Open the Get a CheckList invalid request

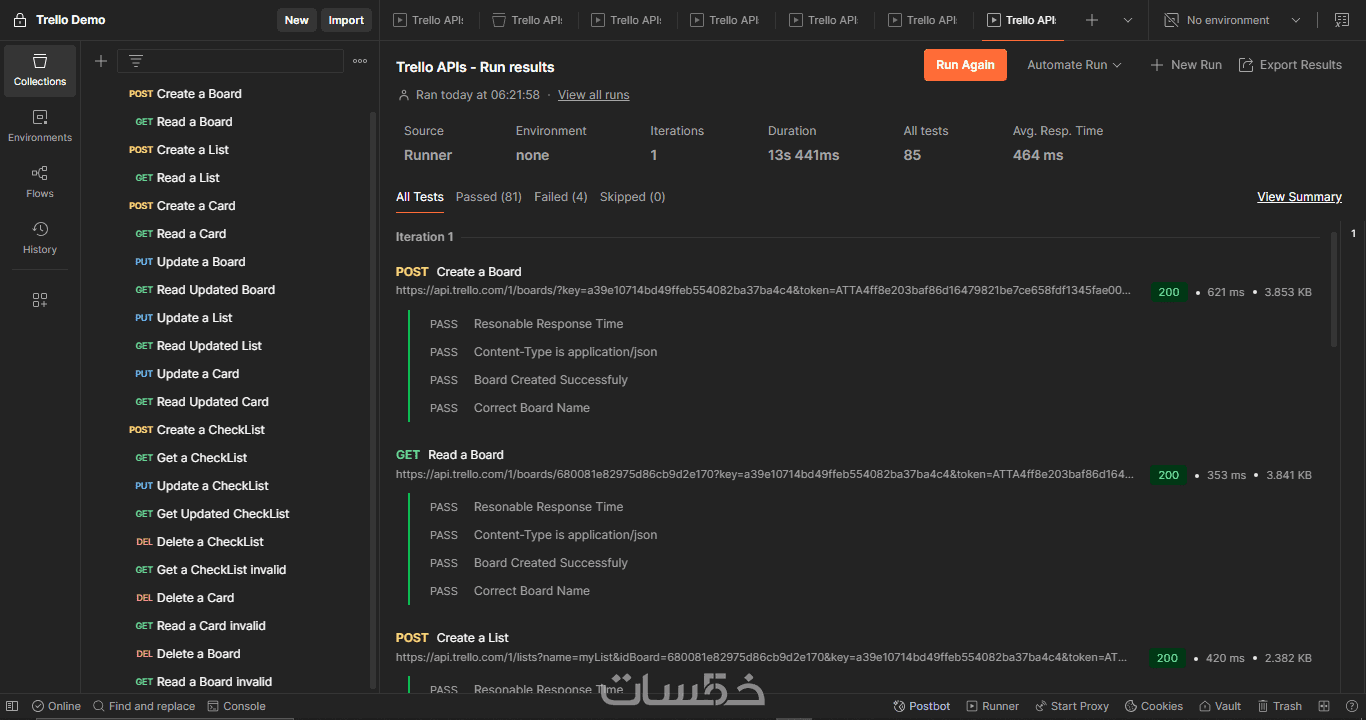(221, 570)
